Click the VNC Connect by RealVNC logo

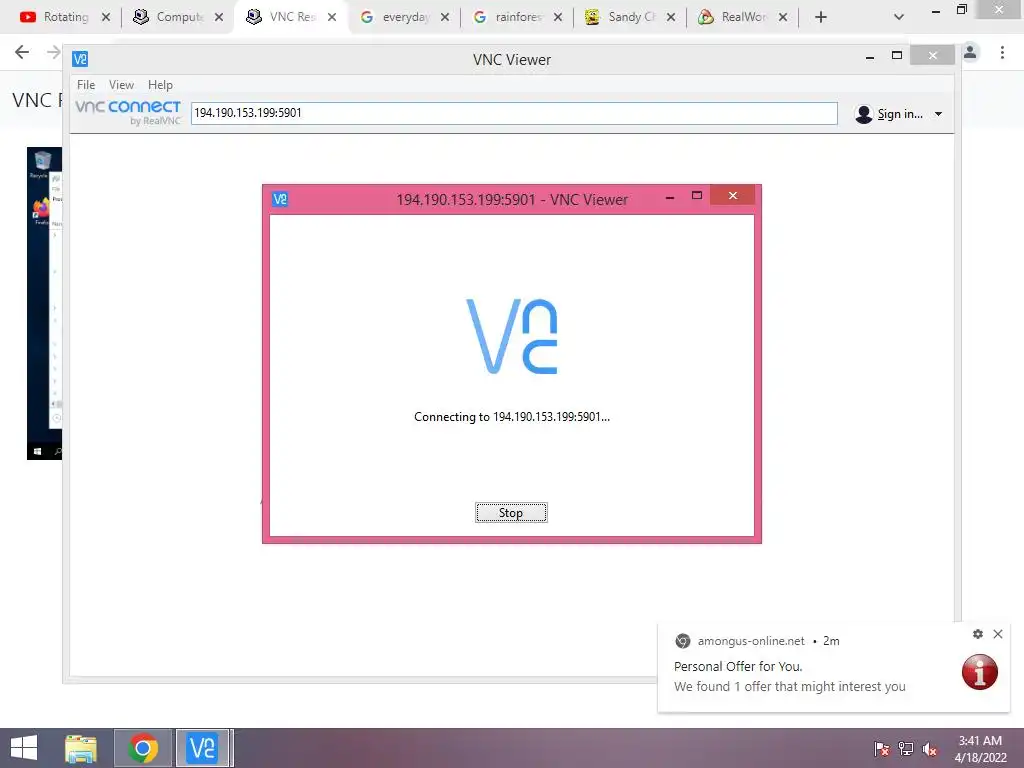[x=128, y=112]
